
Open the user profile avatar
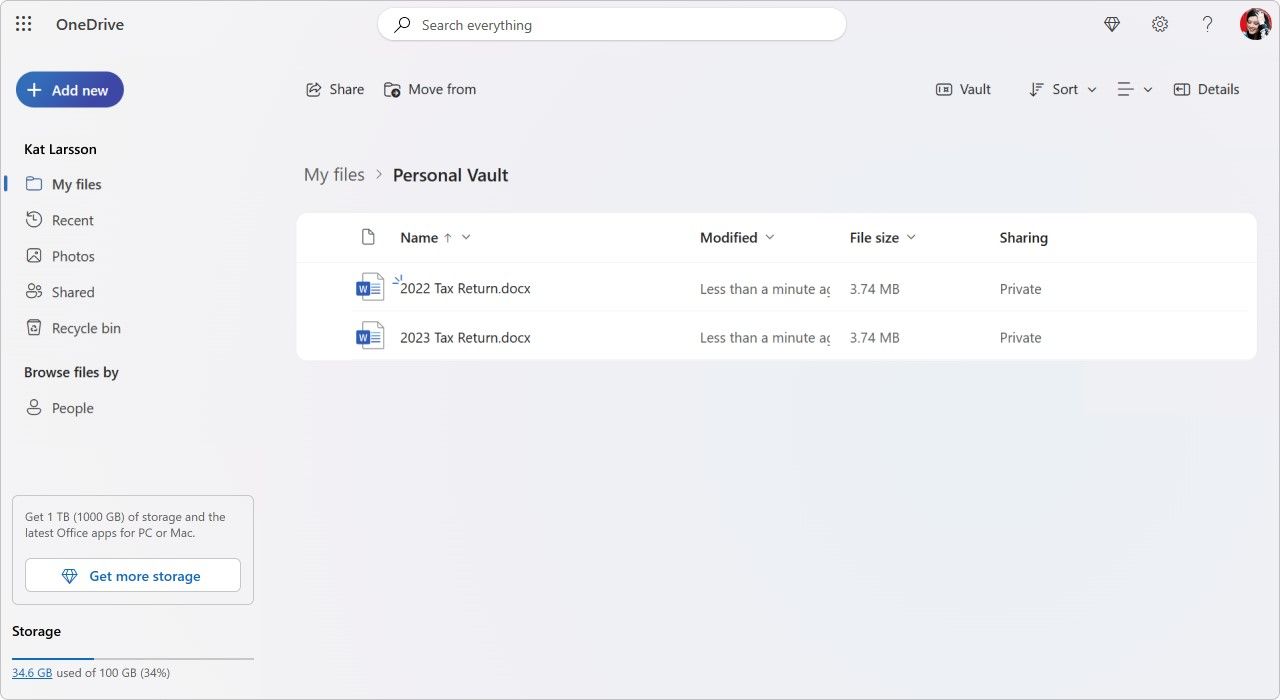[1255, 24]
